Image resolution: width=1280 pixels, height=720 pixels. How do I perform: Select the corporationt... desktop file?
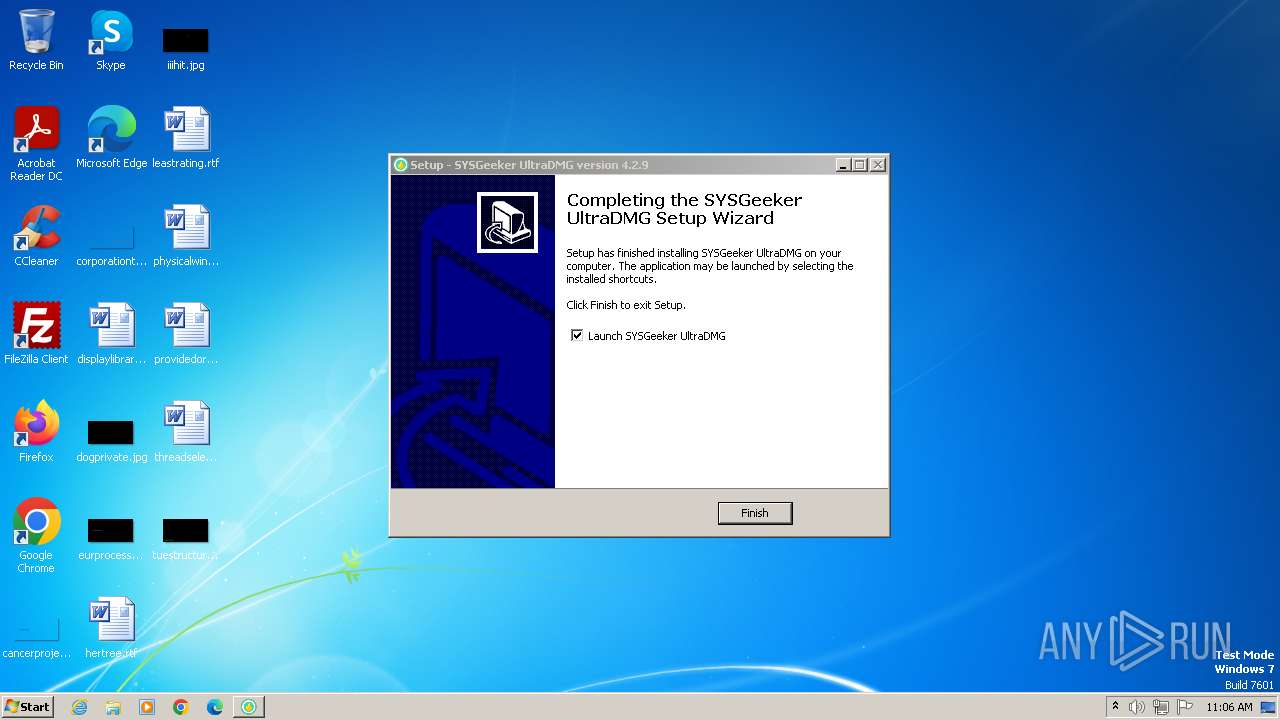click(111, 244)
